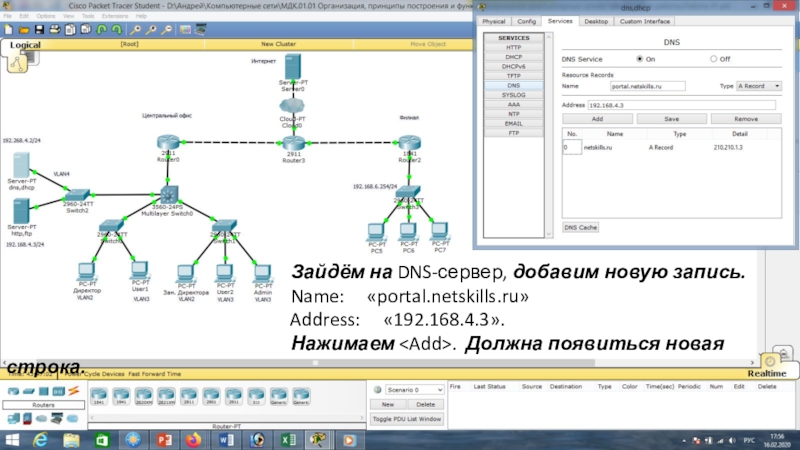Open the DHCP service settings
Image resolution: width=800 pixels, height=450 pixels.
coord(513,57)
